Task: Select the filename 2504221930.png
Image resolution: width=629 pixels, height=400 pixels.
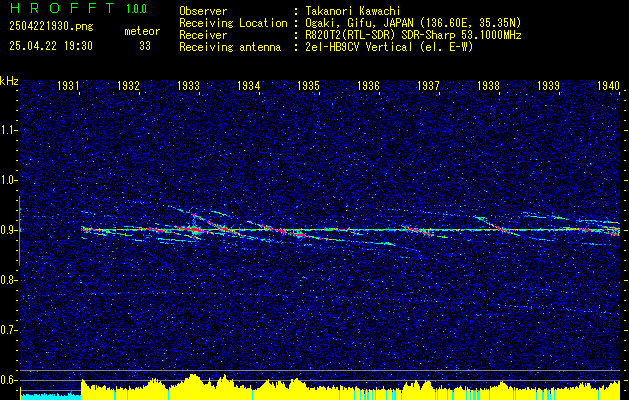Action: pyautogui.click(x=51, y=27)
